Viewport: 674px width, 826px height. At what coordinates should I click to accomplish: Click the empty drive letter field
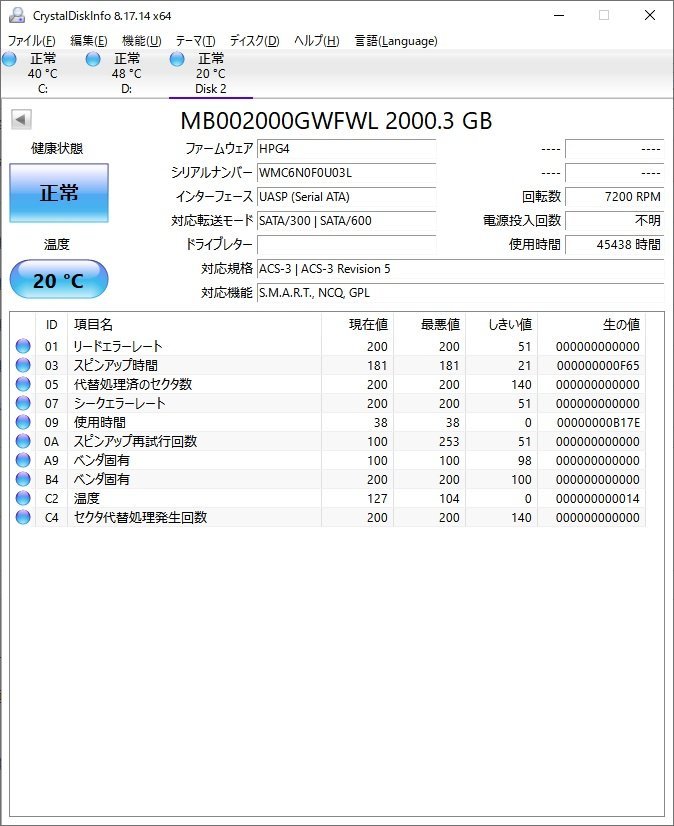click(346, 244)
